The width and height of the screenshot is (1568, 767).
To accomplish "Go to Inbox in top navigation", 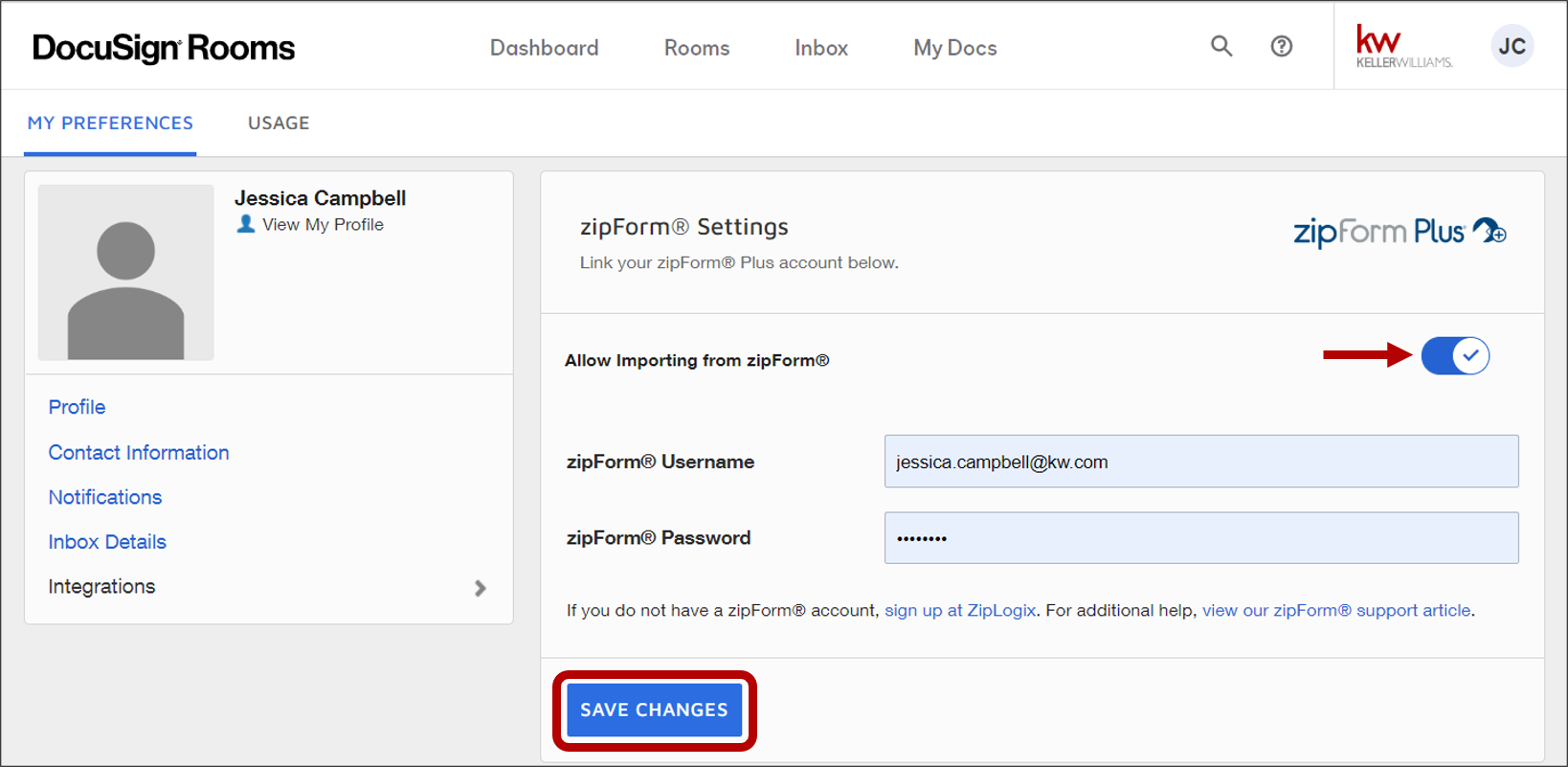I will click(821, 48).
